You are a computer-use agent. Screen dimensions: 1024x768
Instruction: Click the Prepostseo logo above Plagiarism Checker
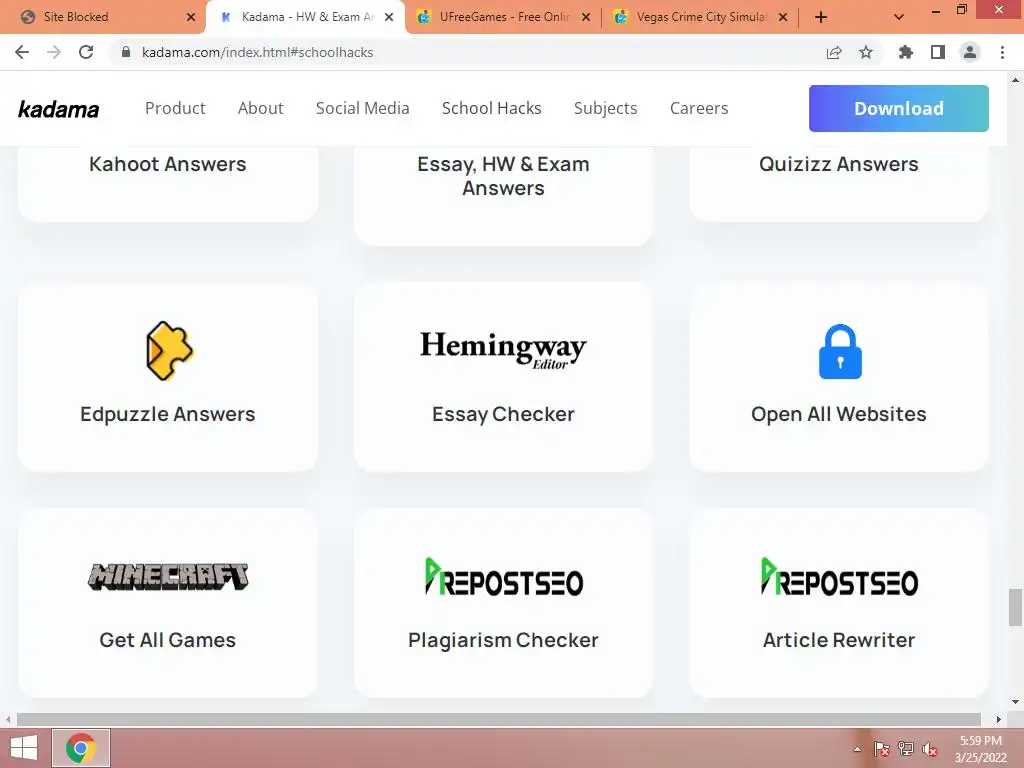(x=503, y=577)
